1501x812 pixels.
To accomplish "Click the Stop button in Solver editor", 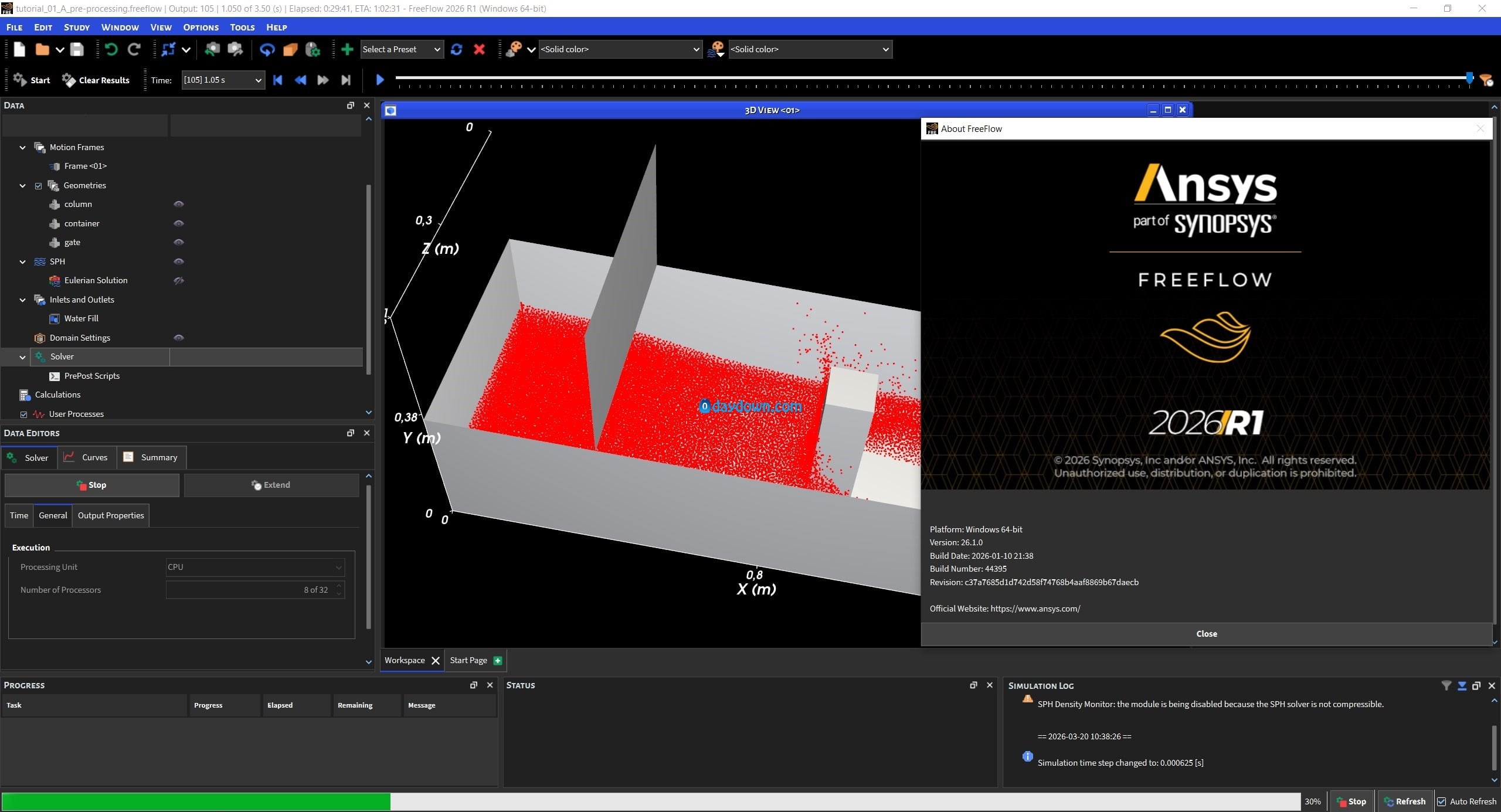I will pos(91,485).
